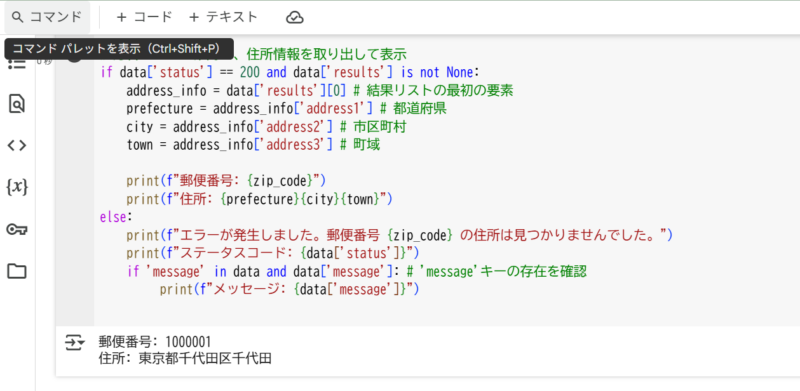800x391 pixels.
Task: Toggle the cell output actions icon
Action: [x=74, y=343]
